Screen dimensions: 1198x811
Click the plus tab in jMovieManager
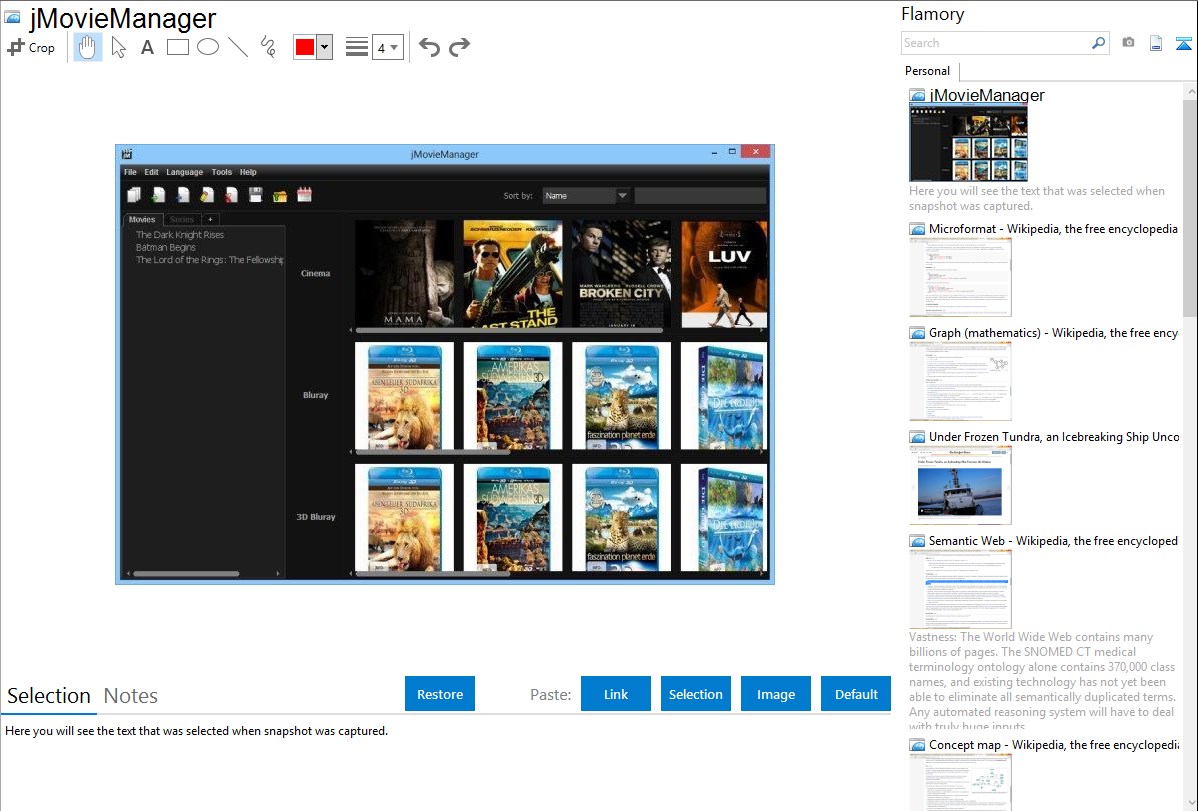tap(210, 219)
